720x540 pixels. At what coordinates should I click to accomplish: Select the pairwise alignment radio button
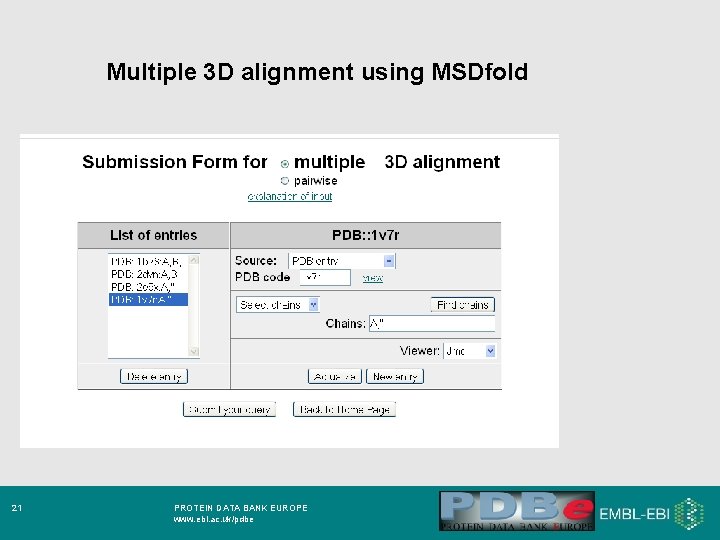(285, 180)
